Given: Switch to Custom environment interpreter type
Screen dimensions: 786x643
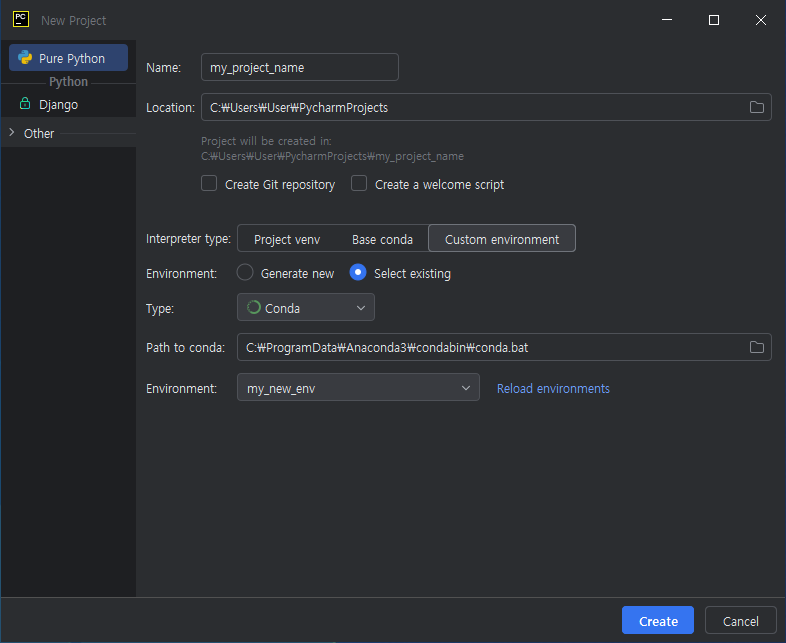Looking at the screenshot, I should [502, 239].
